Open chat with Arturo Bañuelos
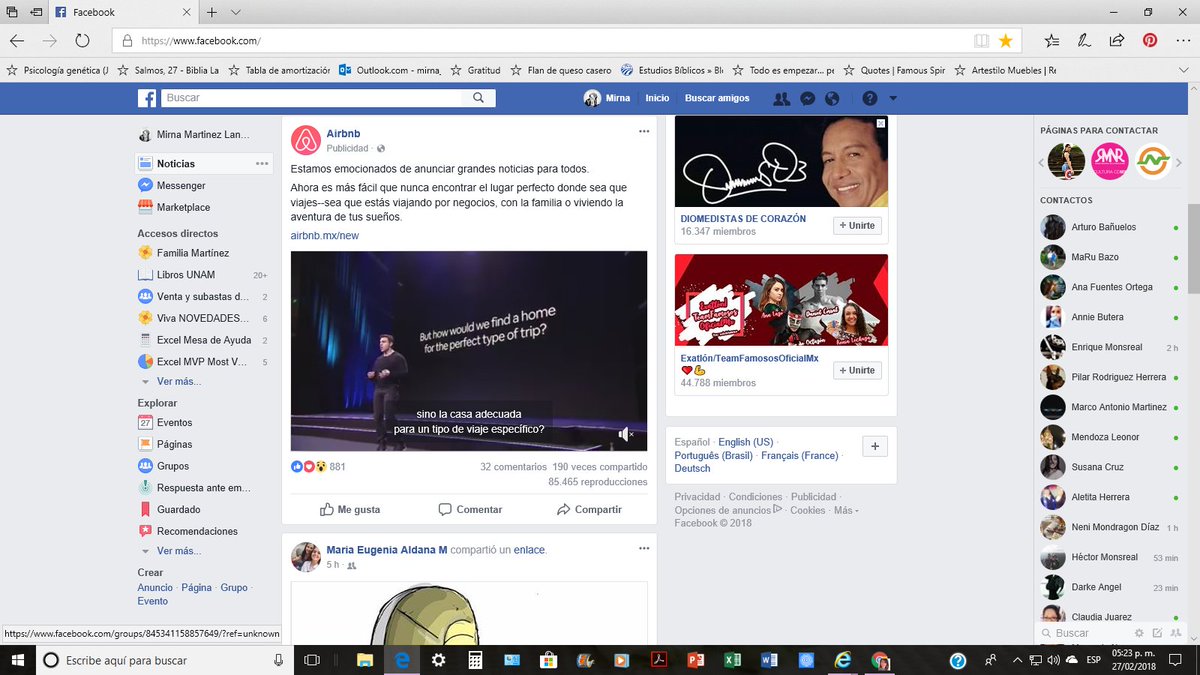This screenshot has width=1200, height=675. 1109,227
